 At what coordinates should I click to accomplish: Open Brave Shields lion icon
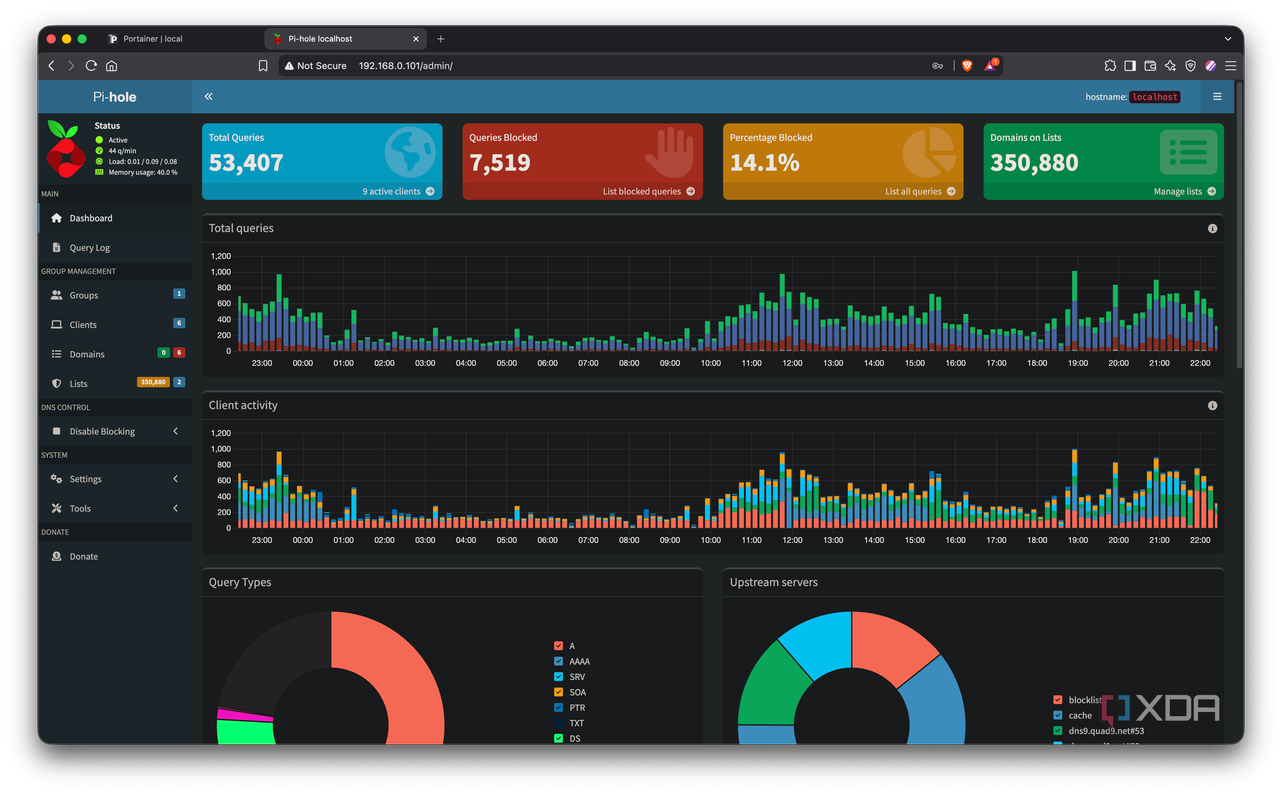(x=967, y=66)
